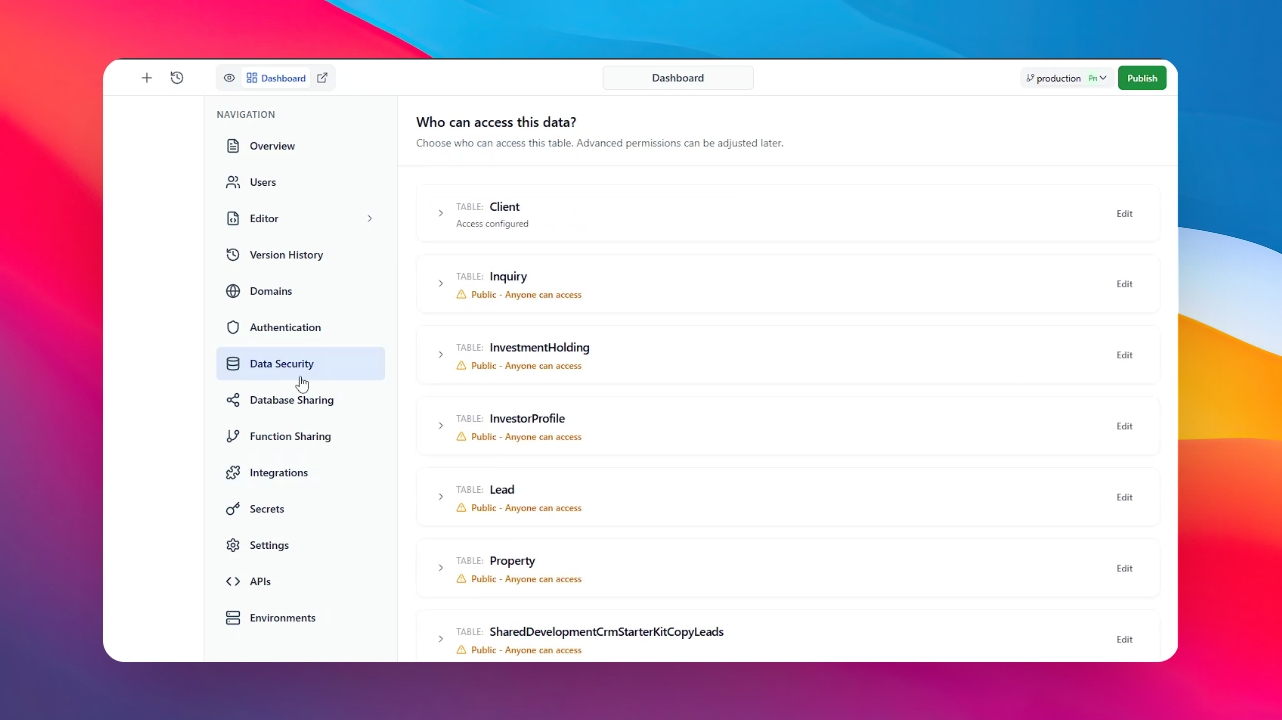This screenshot has height=720, width=1282.
Task: Click the Integrations puzzle icon
Action: (233, 473)
